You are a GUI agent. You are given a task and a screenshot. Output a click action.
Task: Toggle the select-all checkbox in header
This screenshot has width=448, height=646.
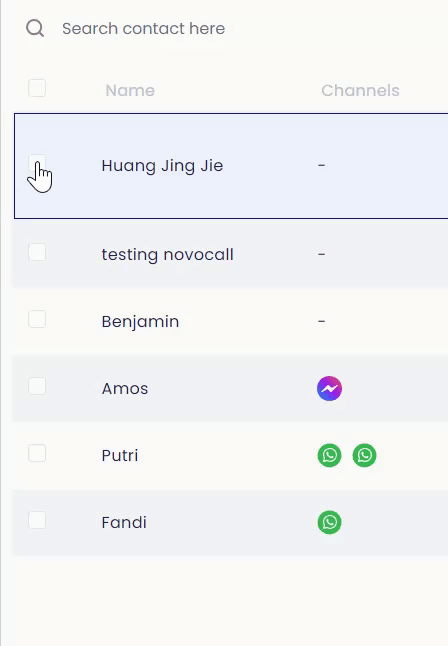pos(37,88)
